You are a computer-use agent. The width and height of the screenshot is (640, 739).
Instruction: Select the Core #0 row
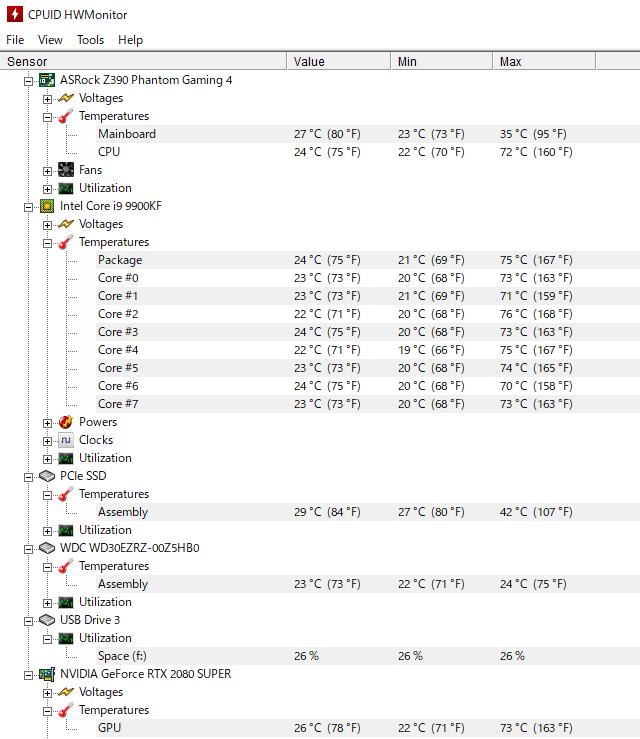368,278
